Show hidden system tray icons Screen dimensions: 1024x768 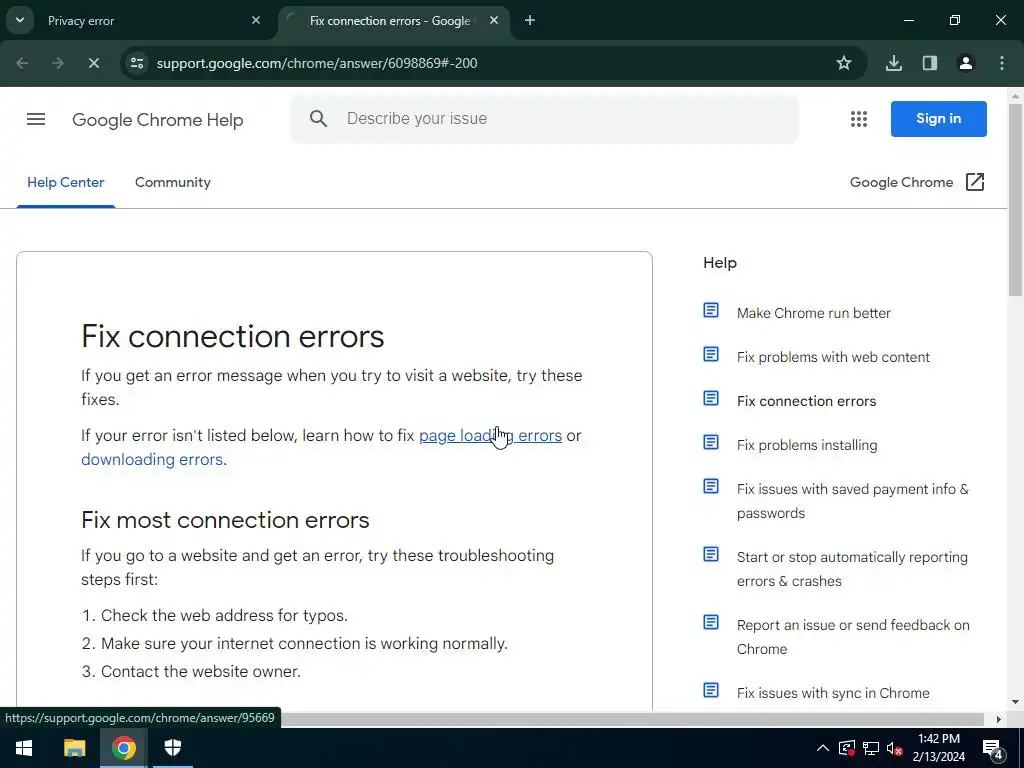click(823, 748)
